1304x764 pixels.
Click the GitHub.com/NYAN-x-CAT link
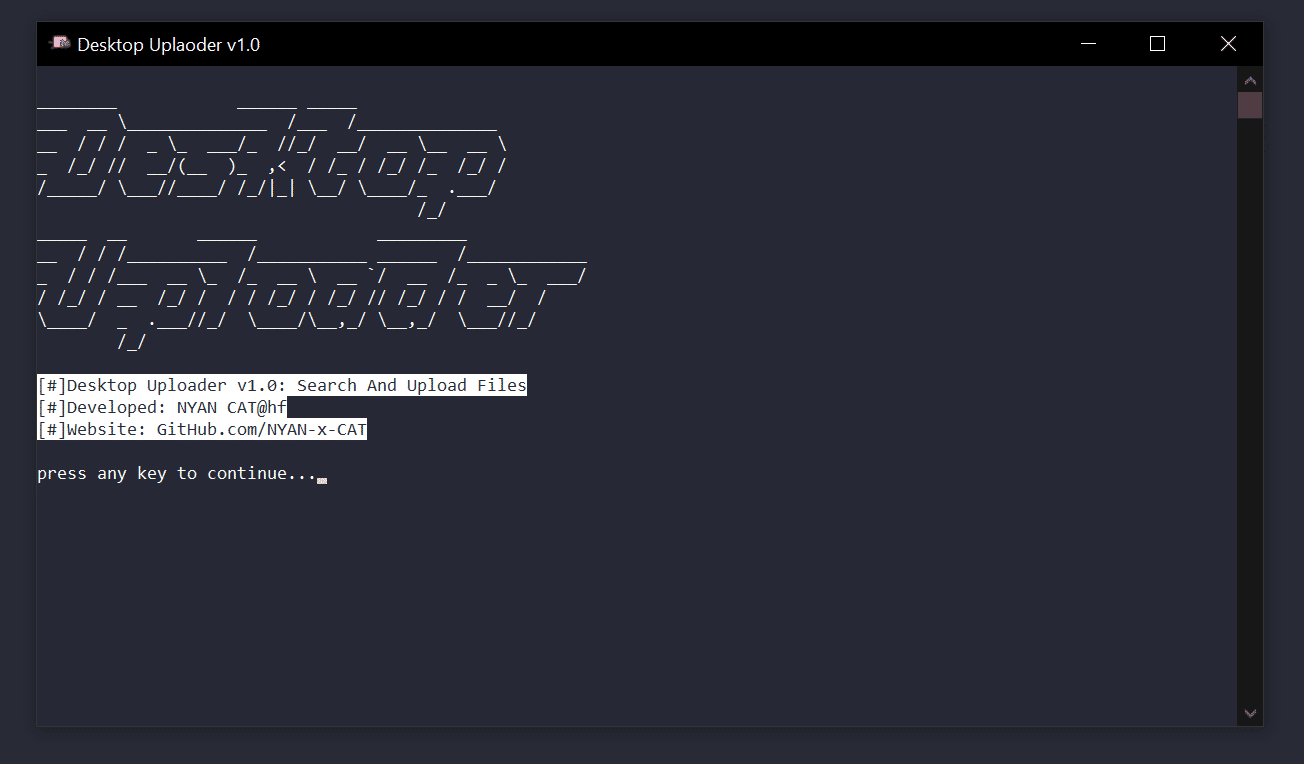click(x=260, y=428)
